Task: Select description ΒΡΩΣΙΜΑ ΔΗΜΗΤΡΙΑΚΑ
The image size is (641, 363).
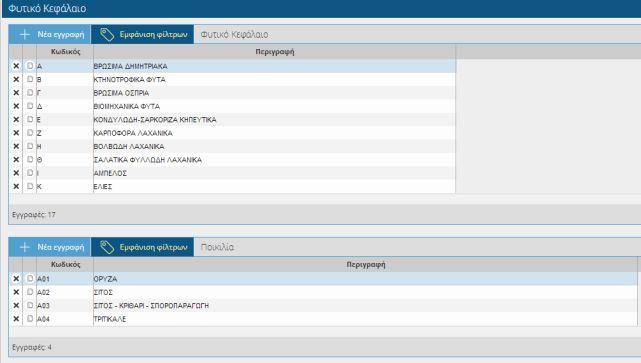Action: (130, 66)
